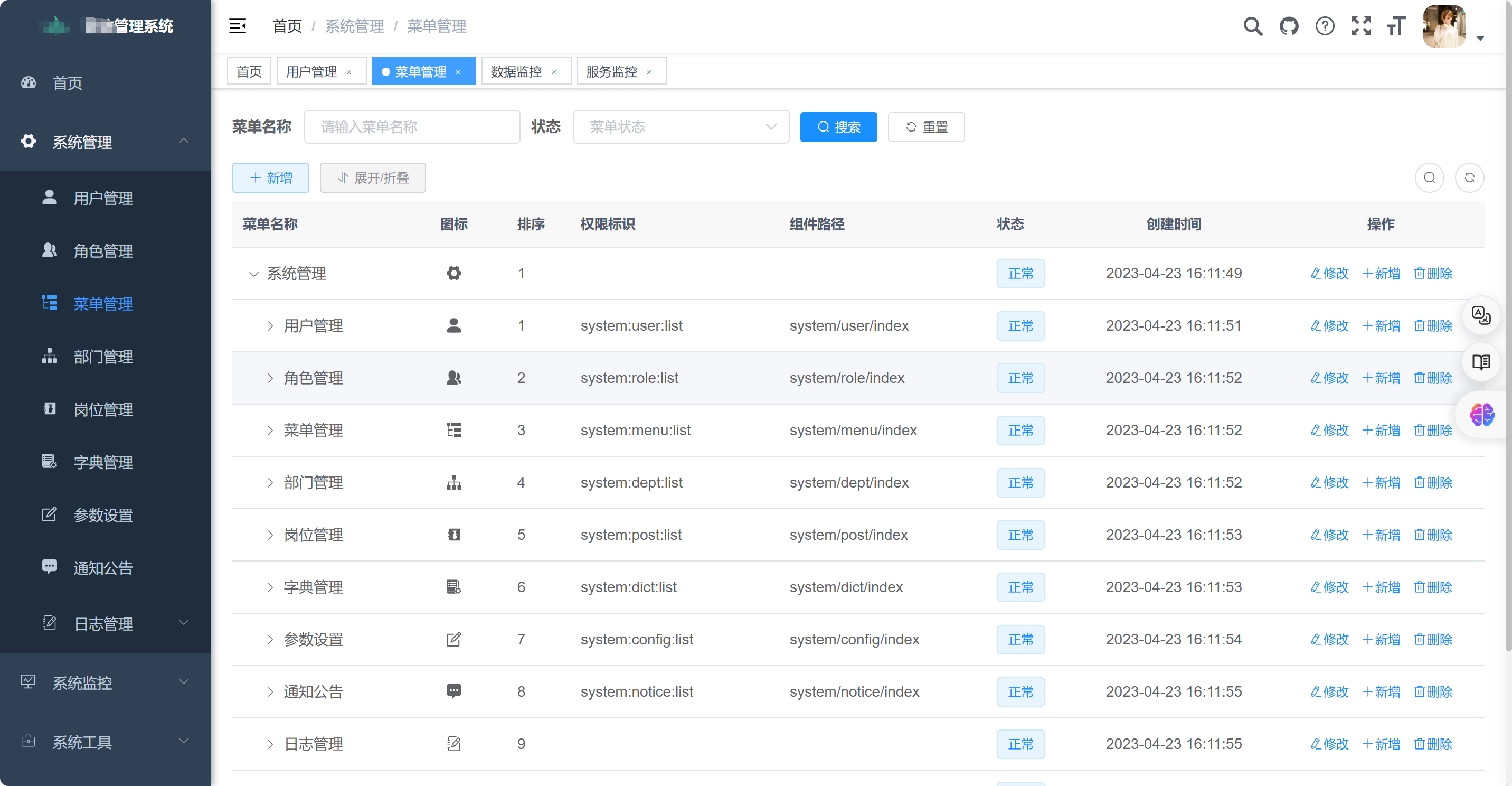Click the avatar dropdown caret
This screenshot has height=786, width=1512.
coord(1480,39)
